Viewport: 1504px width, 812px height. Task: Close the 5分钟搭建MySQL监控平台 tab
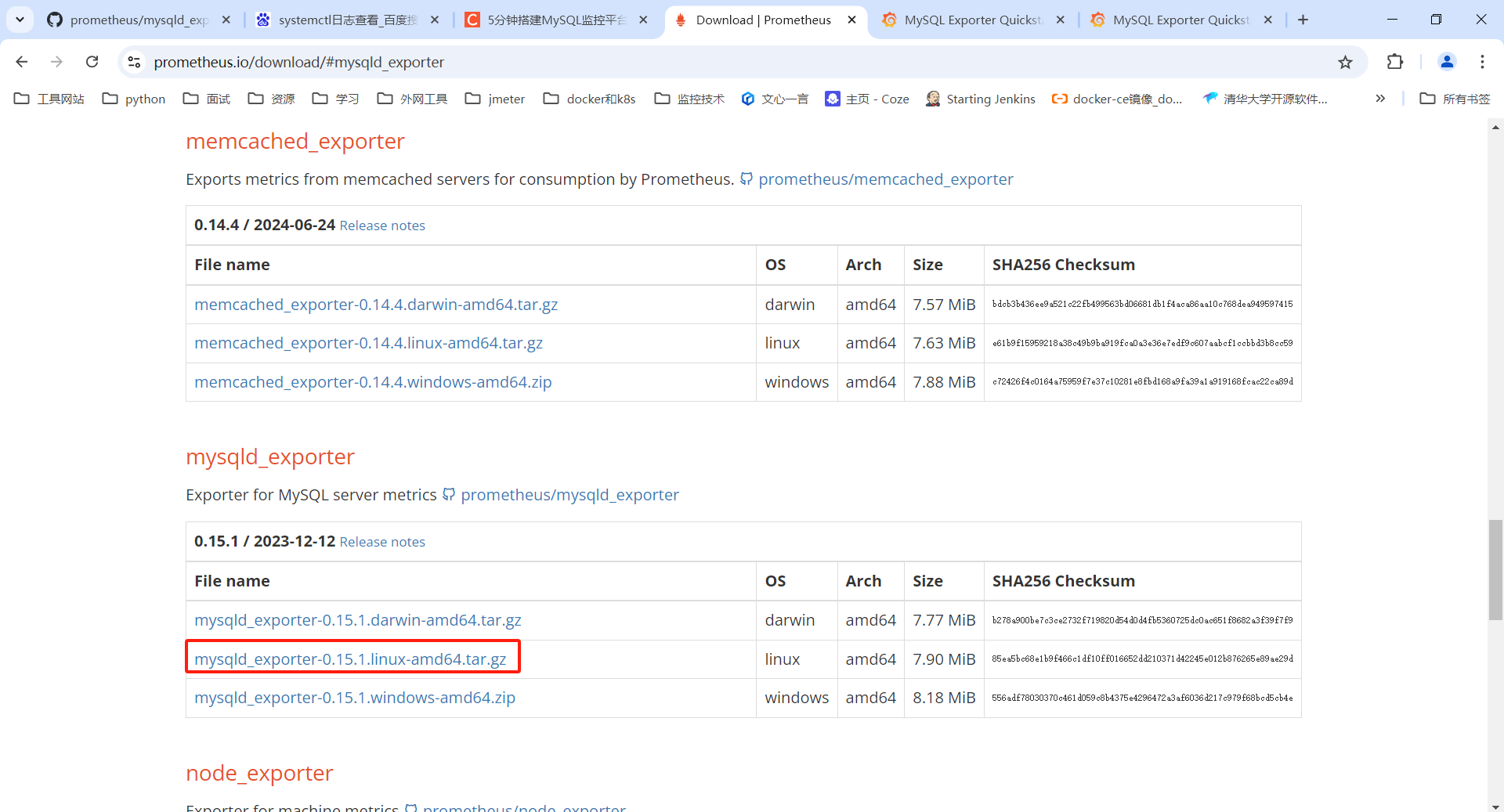pyautogui.click(x=643, y=20)
